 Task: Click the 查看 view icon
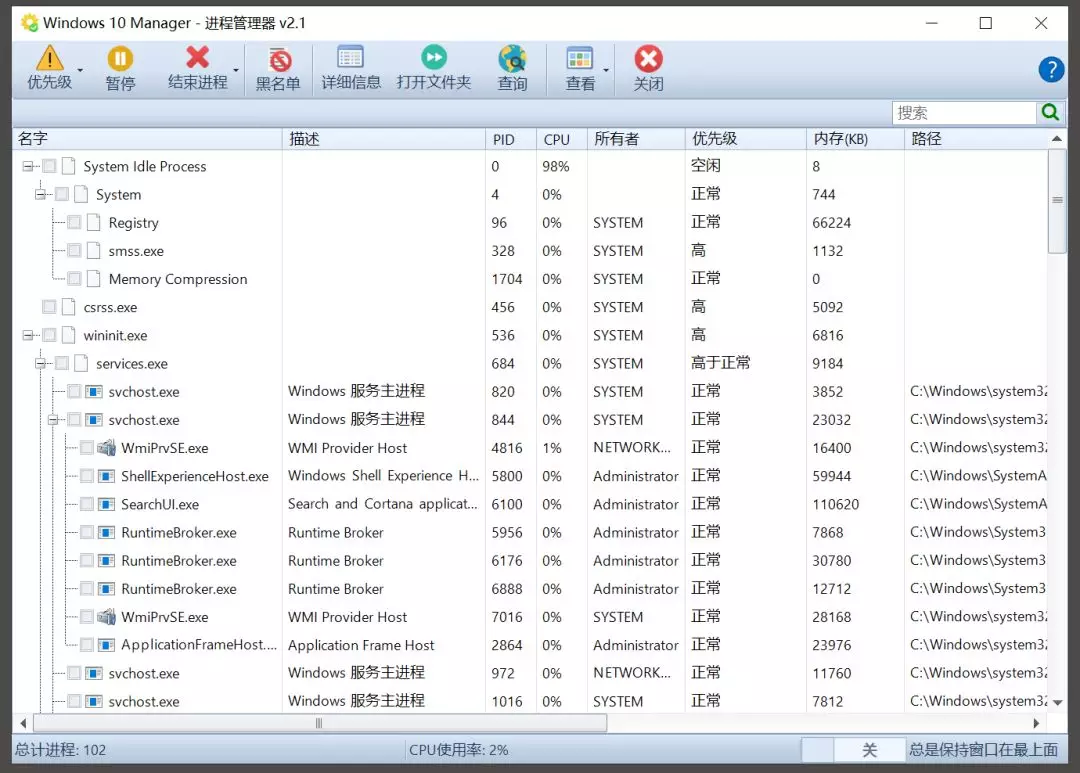pyautogui.click(x=579, y=59)
